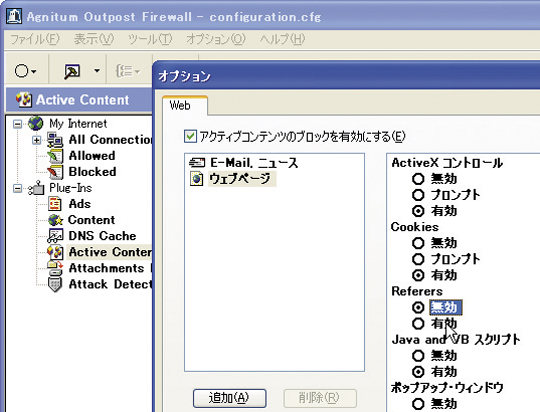Open the オプション(O) menu
This screenshot has width=540, height=412.
tap(216, 39)
